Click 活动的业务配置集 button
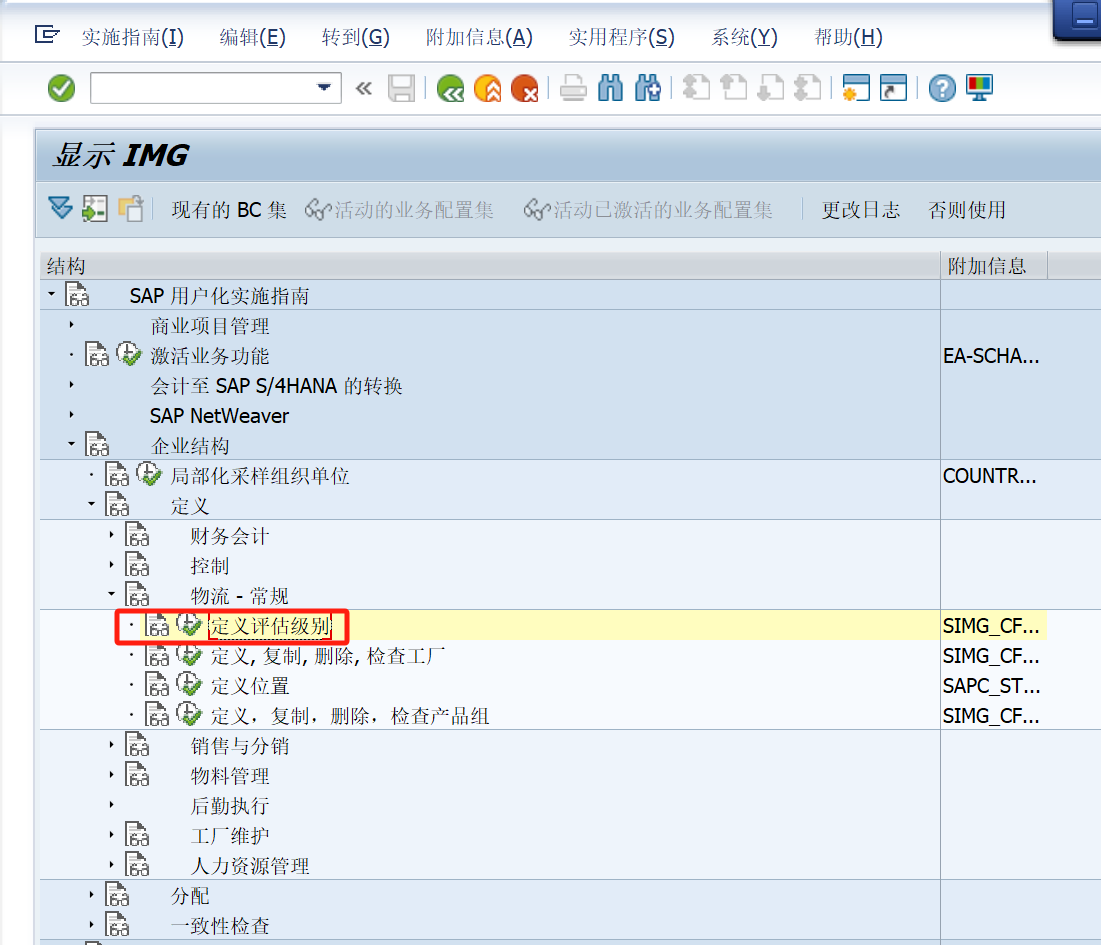Viewport: 1101px width, 945px height. (400, 210)
